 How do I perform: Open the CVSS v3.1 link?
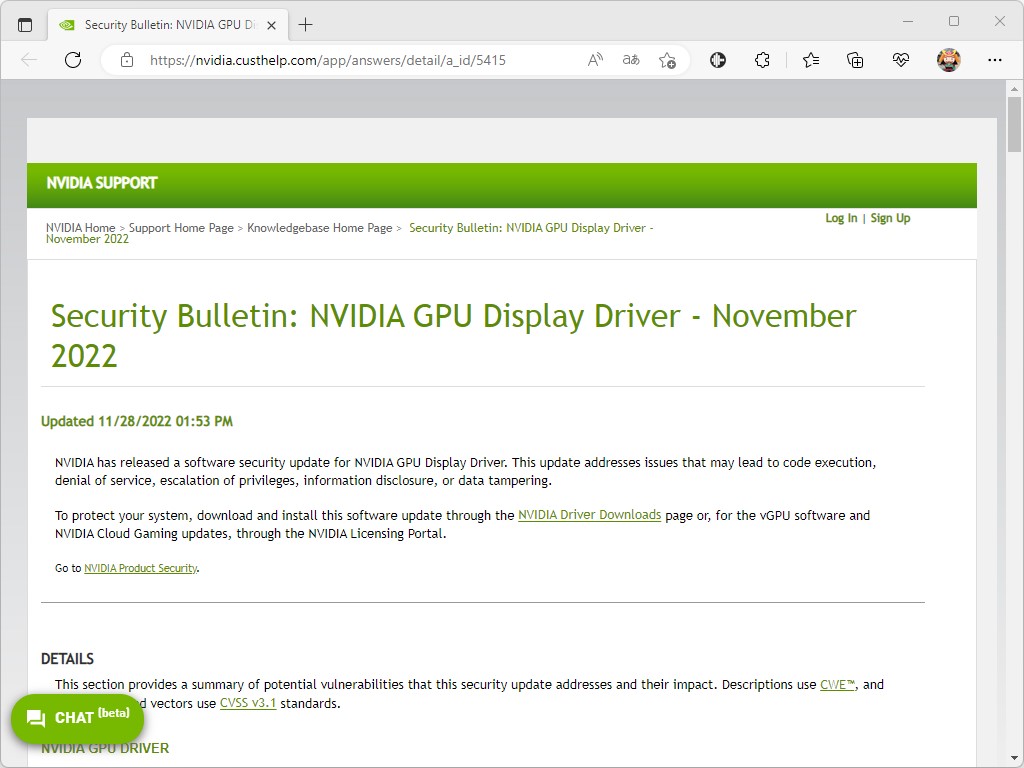248,703
